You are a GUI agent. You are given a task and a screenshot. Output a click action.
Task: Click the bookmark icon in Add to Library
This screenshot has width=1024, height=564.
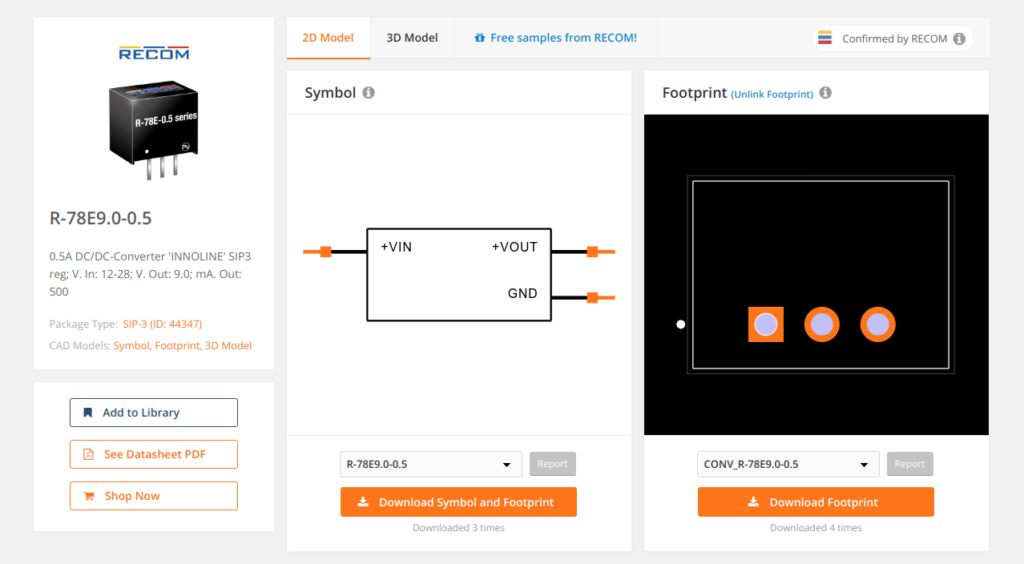tap(88, 413)
